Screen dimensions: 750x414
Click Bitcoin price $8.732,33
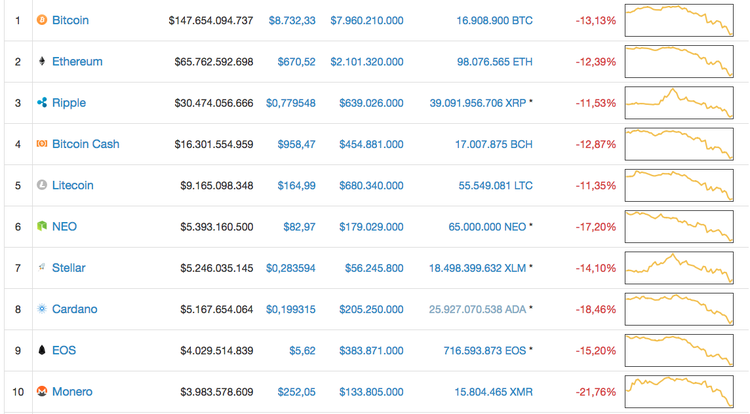click(x=292, y=21)
